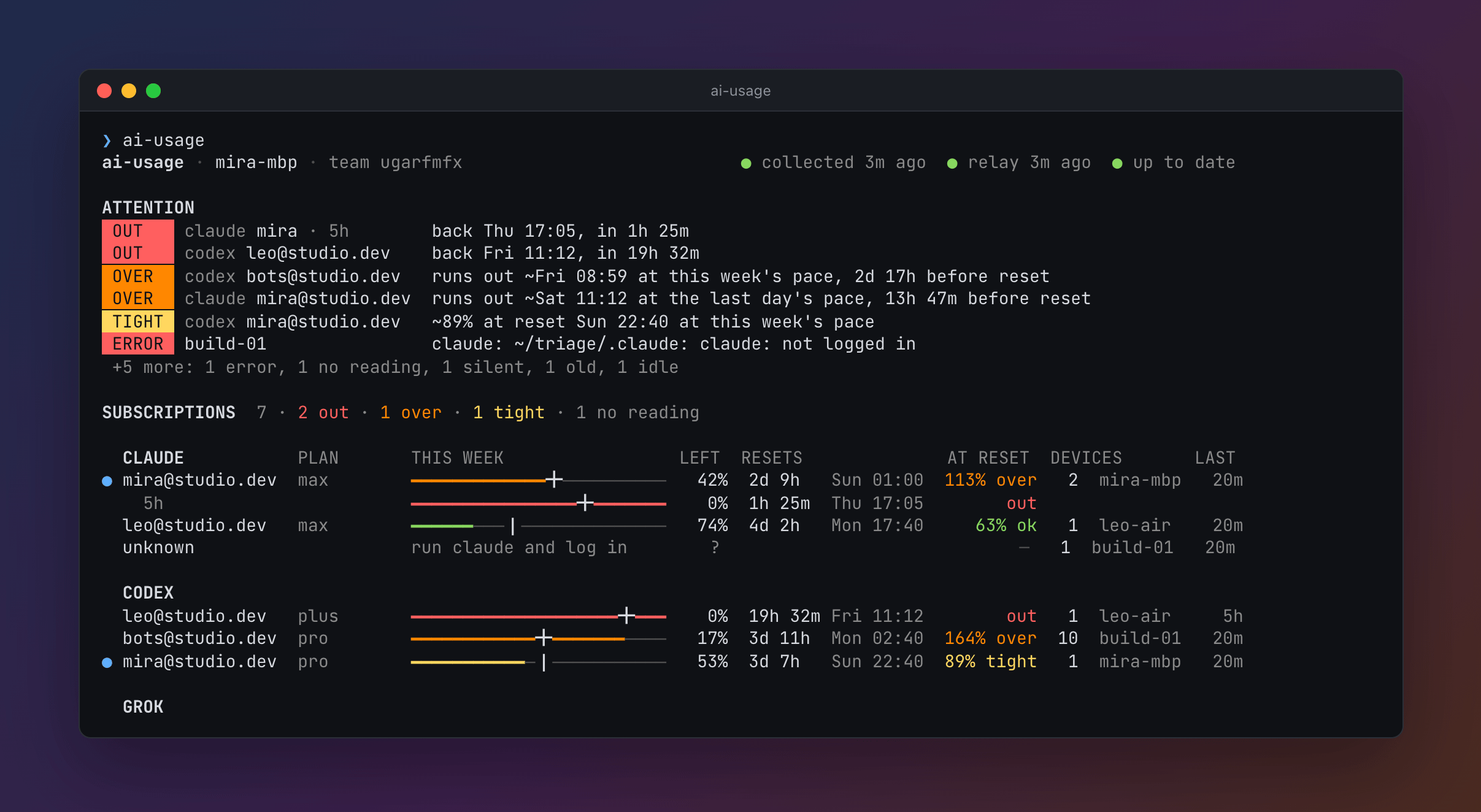This screenshot has width=1481, height=812.
Task: Click the '1 no reading' filter in Subscriptions
Action: coord(637,413)
